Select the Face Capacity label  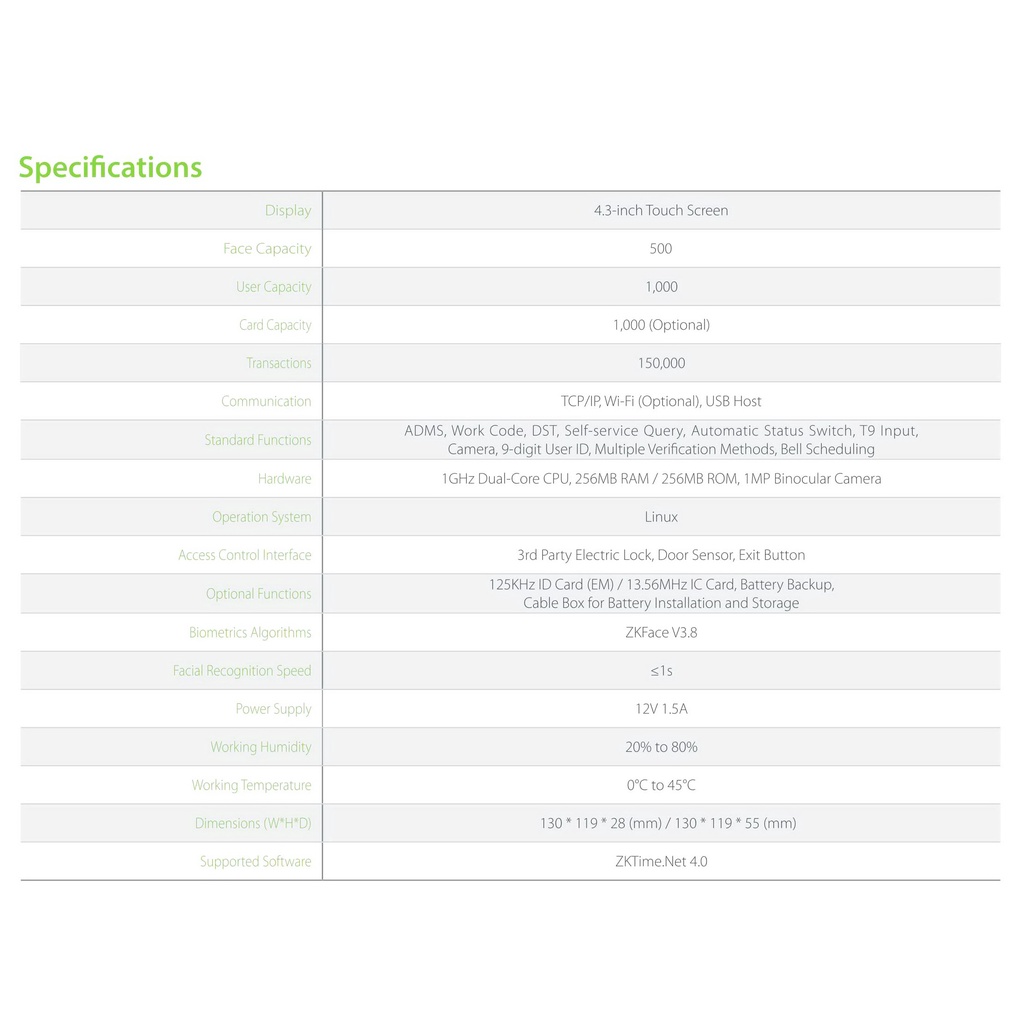[267, 249]
